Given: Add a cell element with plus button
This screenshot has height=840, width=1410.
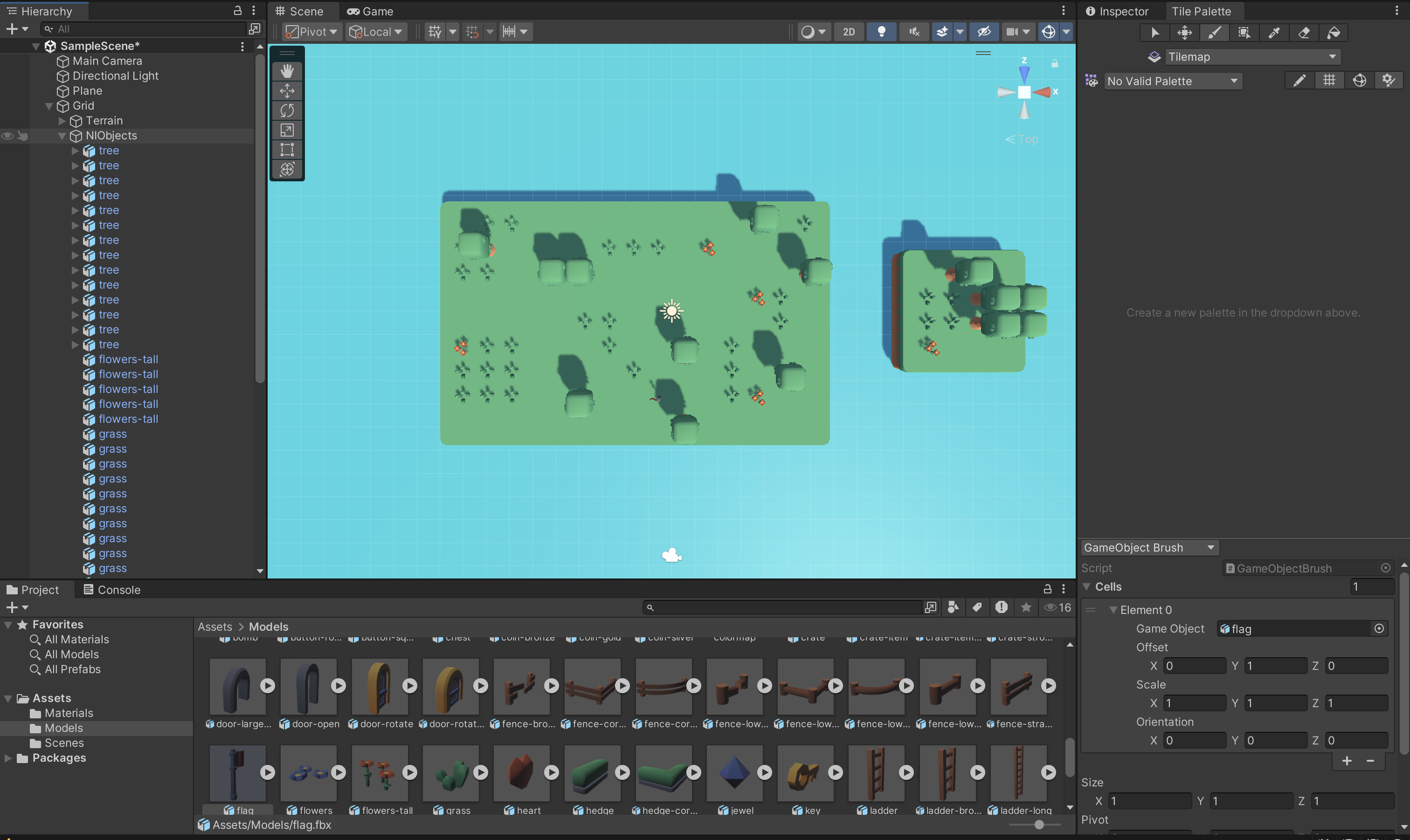Looking at the screenshot, I should tap(1347, 761).
